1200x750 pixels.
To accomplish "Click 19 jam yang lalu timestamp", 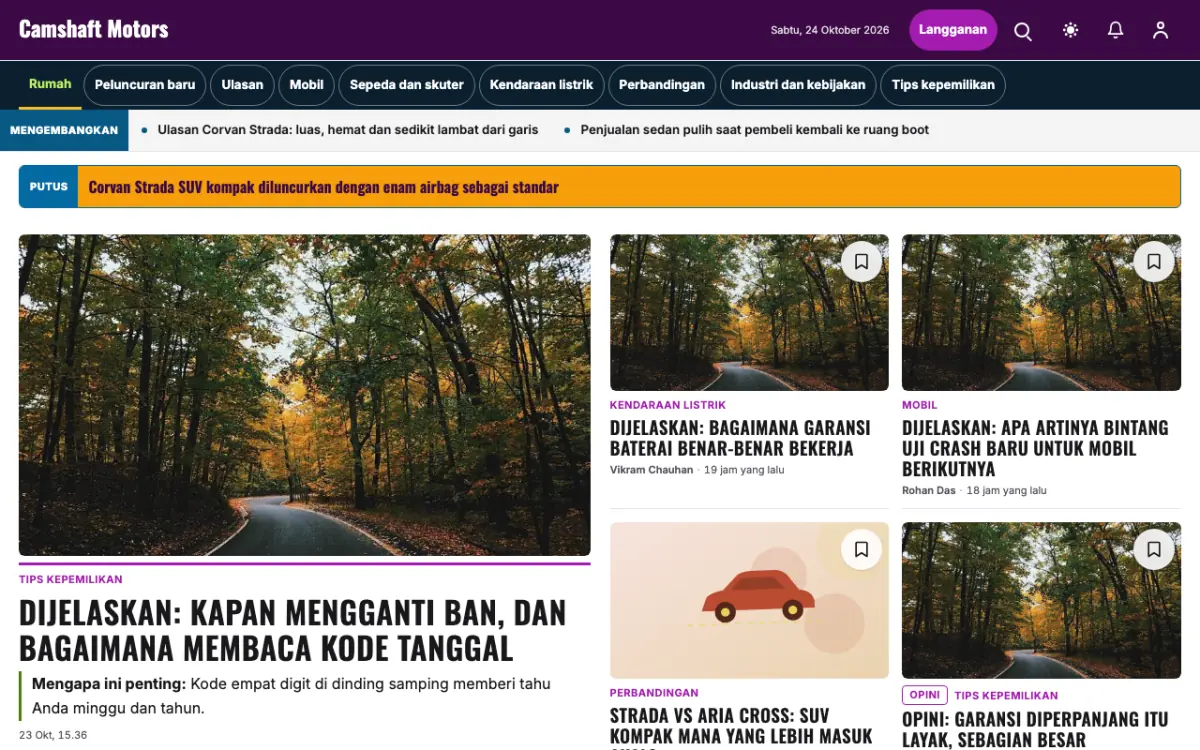I will click(x=744, y=470).
